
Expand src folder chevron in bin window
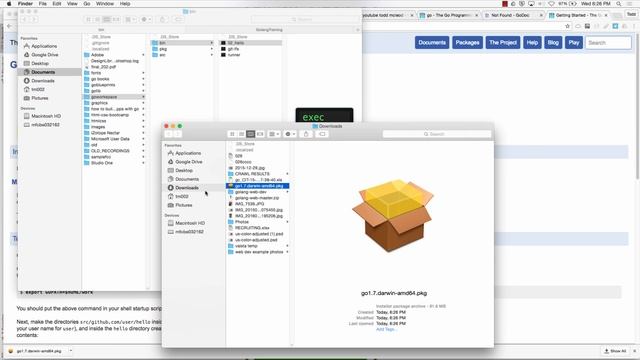pyautogui.click(x=211, y=55)
